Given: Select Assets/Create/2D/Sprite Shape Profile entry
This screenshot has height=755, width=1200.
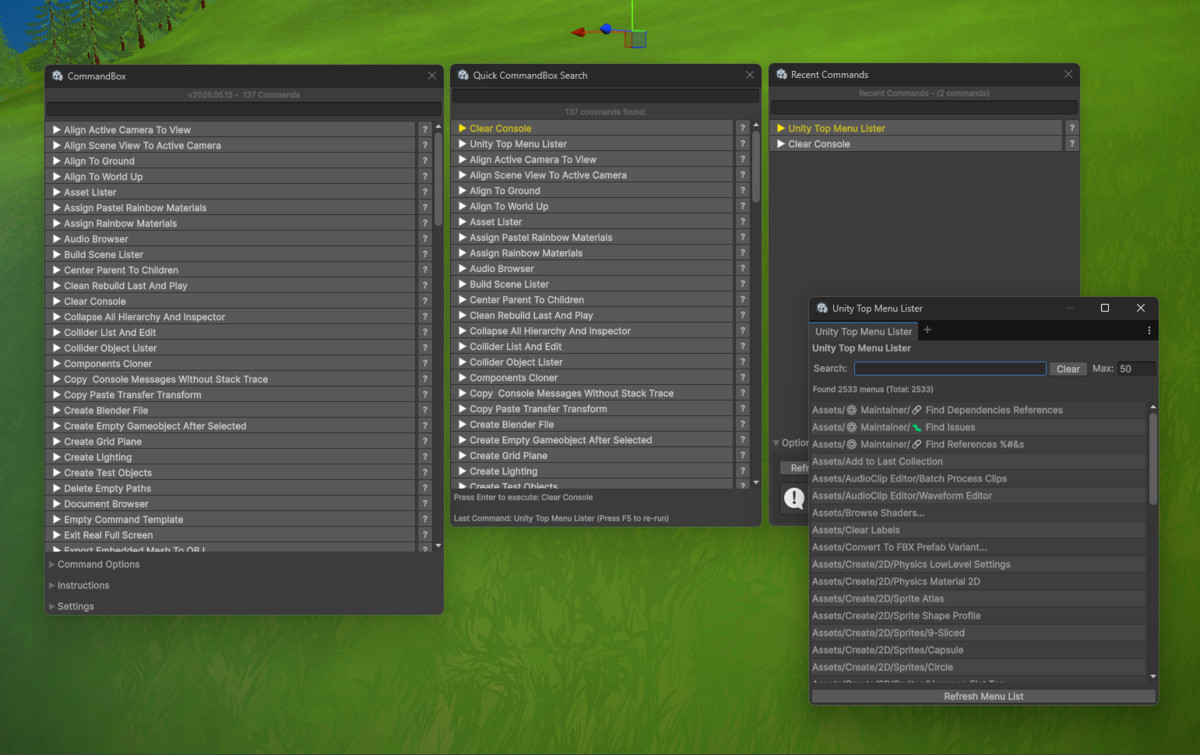Looking at the screenshot, I should coord(978,616).
